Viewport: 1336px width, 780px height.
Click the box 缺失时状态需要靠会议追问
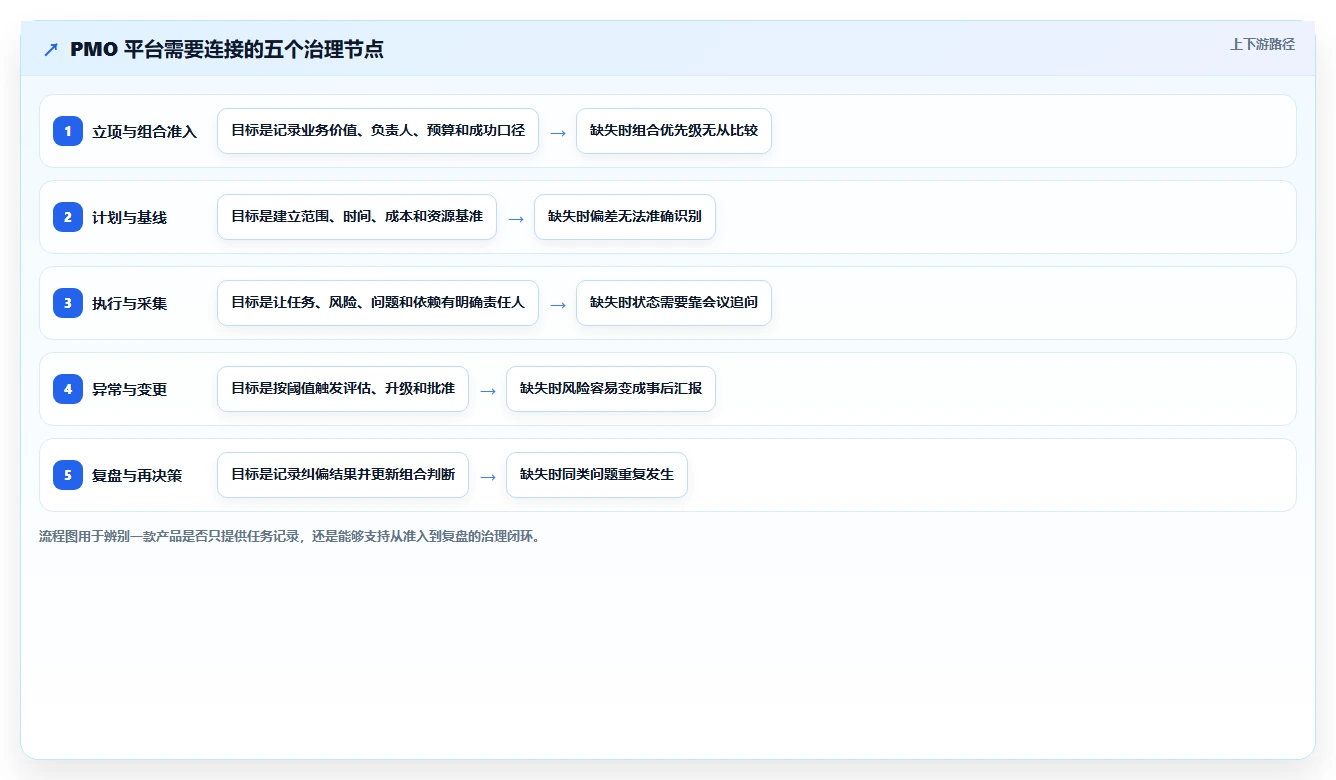tap(674, 303)
